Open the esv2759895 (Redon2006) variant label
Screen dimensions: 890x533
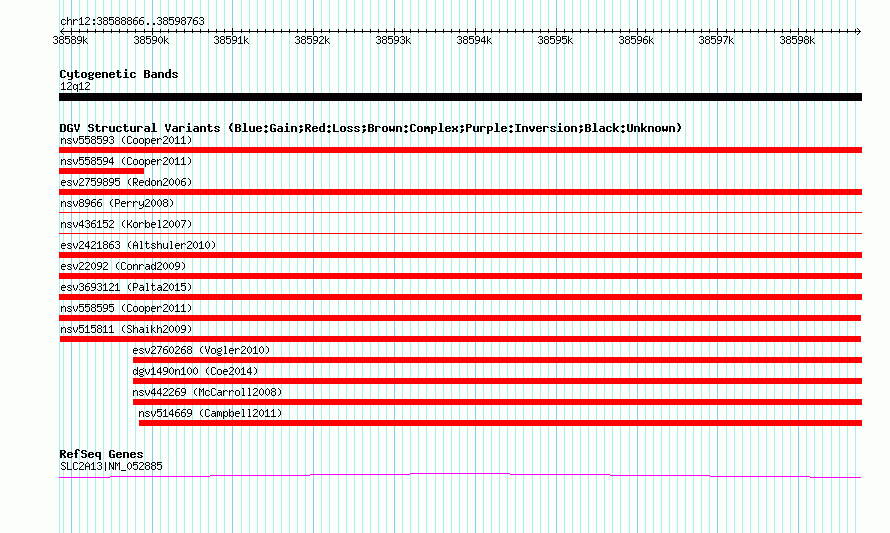click(x=126, y=182)
